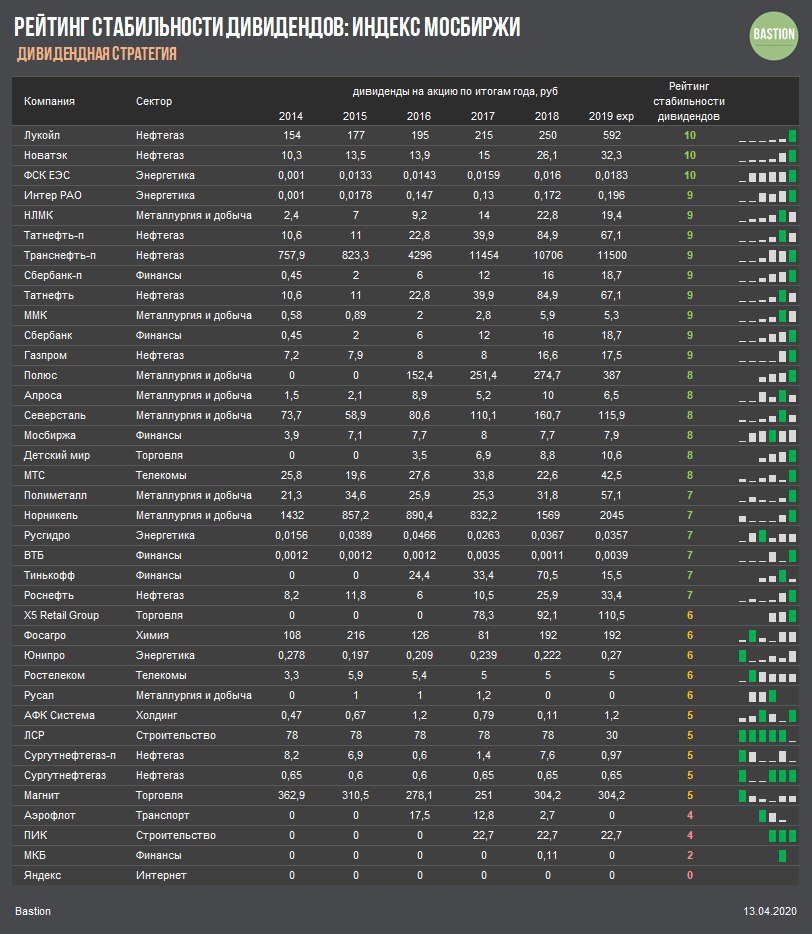
Task: Click the Юнипро company name
Action: click(x=44, y=656)
